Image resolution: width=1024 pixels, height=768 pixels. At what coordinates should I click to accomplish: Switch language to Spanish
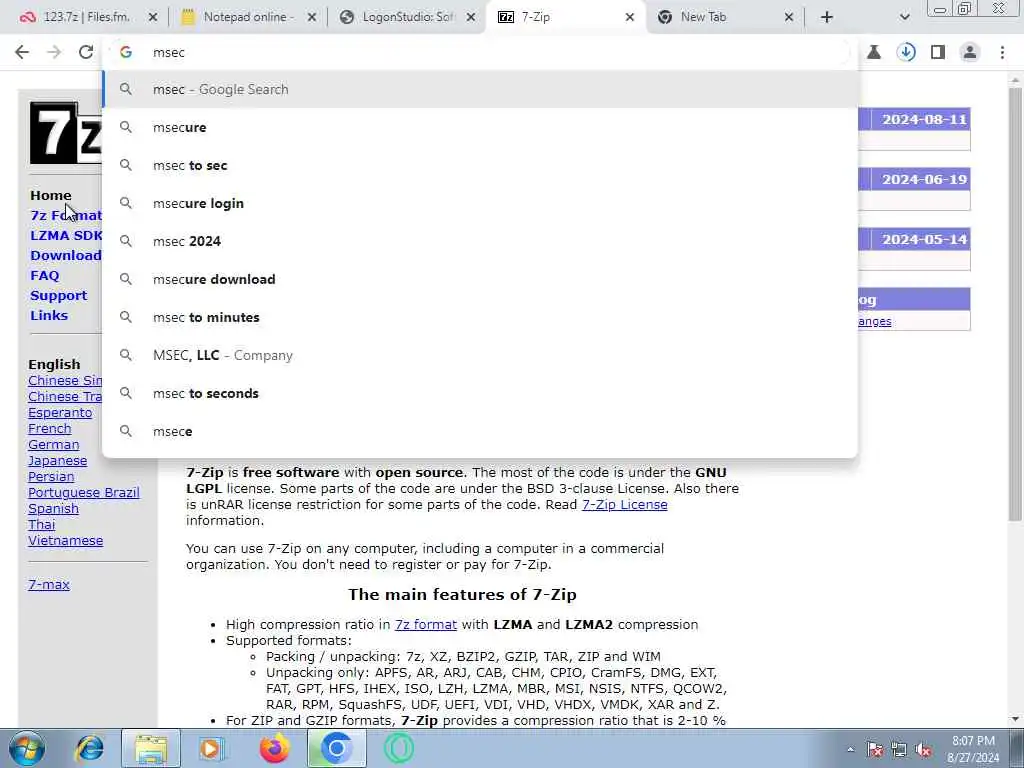(x=53, y=509)
